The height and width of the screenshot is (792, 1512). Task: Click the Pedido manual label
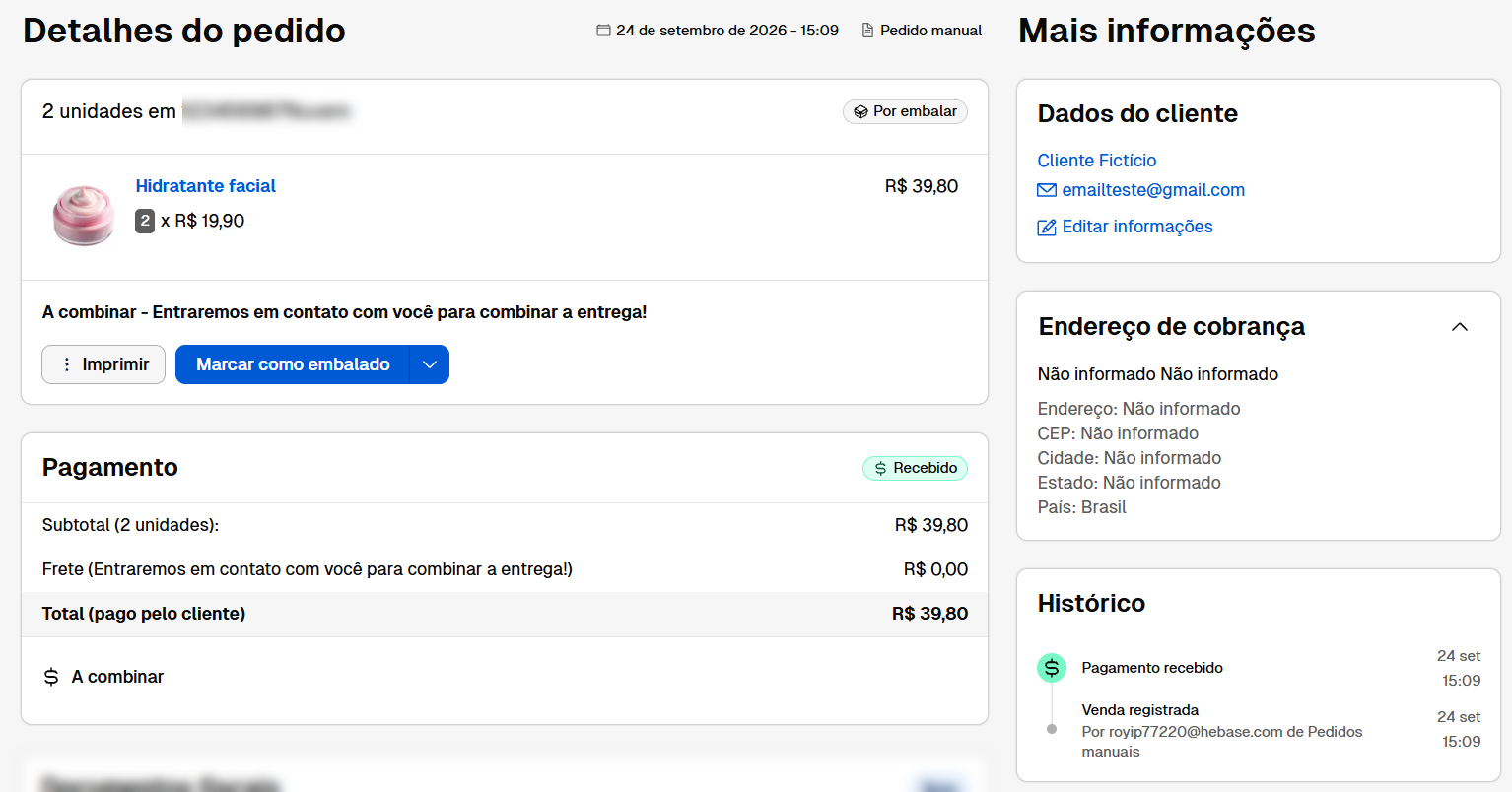(931, 31)
